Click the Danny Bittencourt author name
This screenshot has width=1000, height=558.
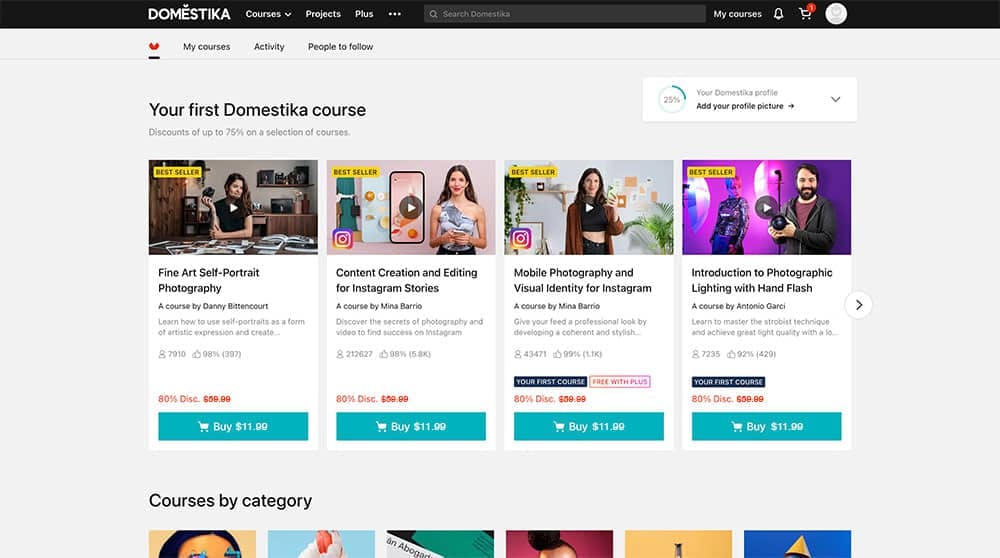pos(235,306)
